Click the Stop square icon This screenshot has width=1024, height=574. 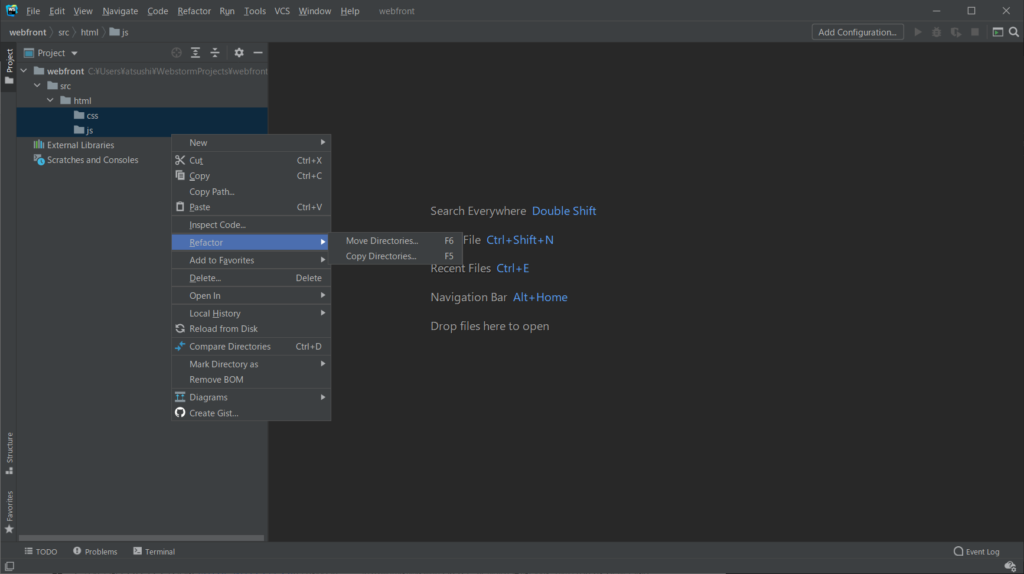point(975,32)
